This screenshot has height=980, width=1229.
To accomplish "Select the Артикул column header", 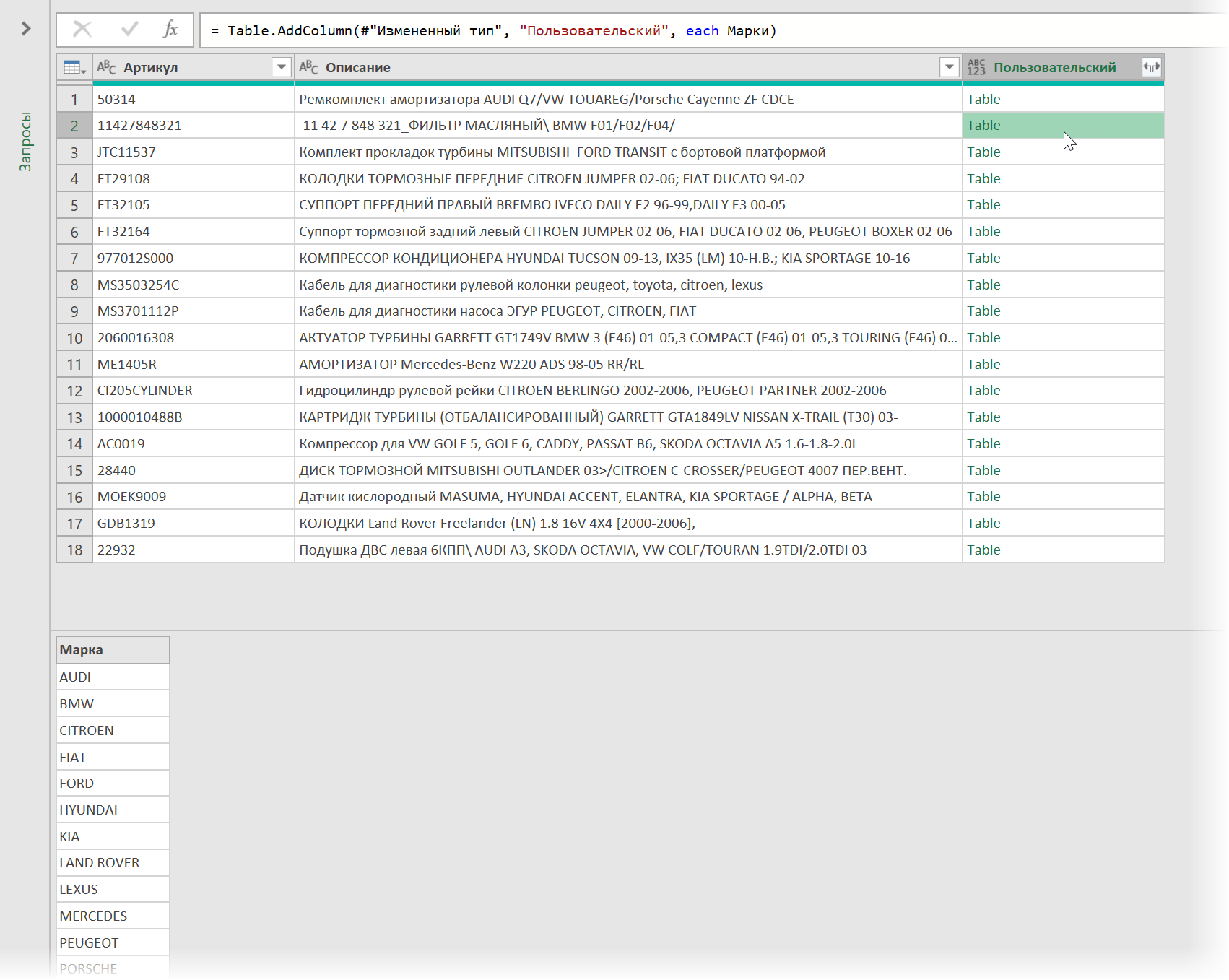I will [194, 67].
